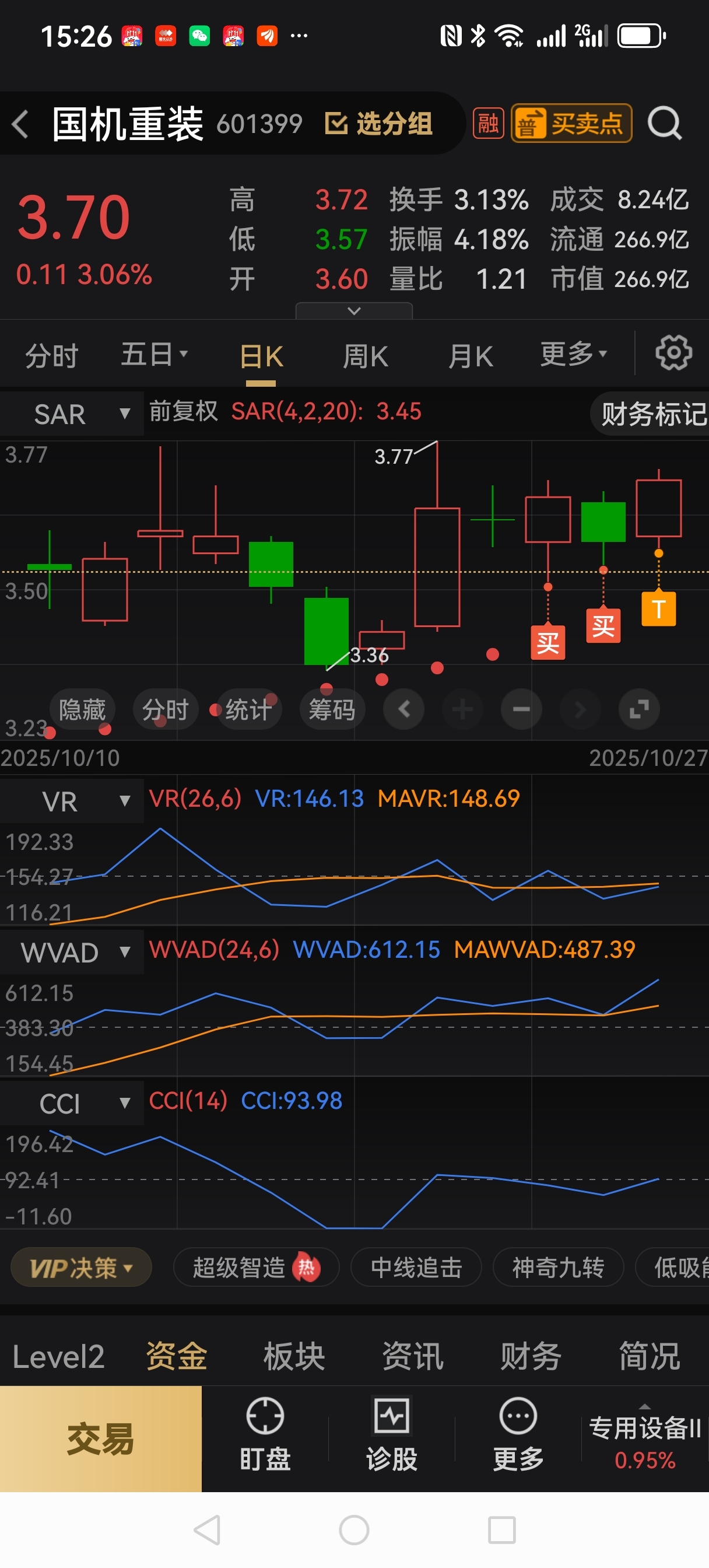The image size is (709, 1568).
Task: Open VIP决策 dropdown menu
Action: (81, 1268)
